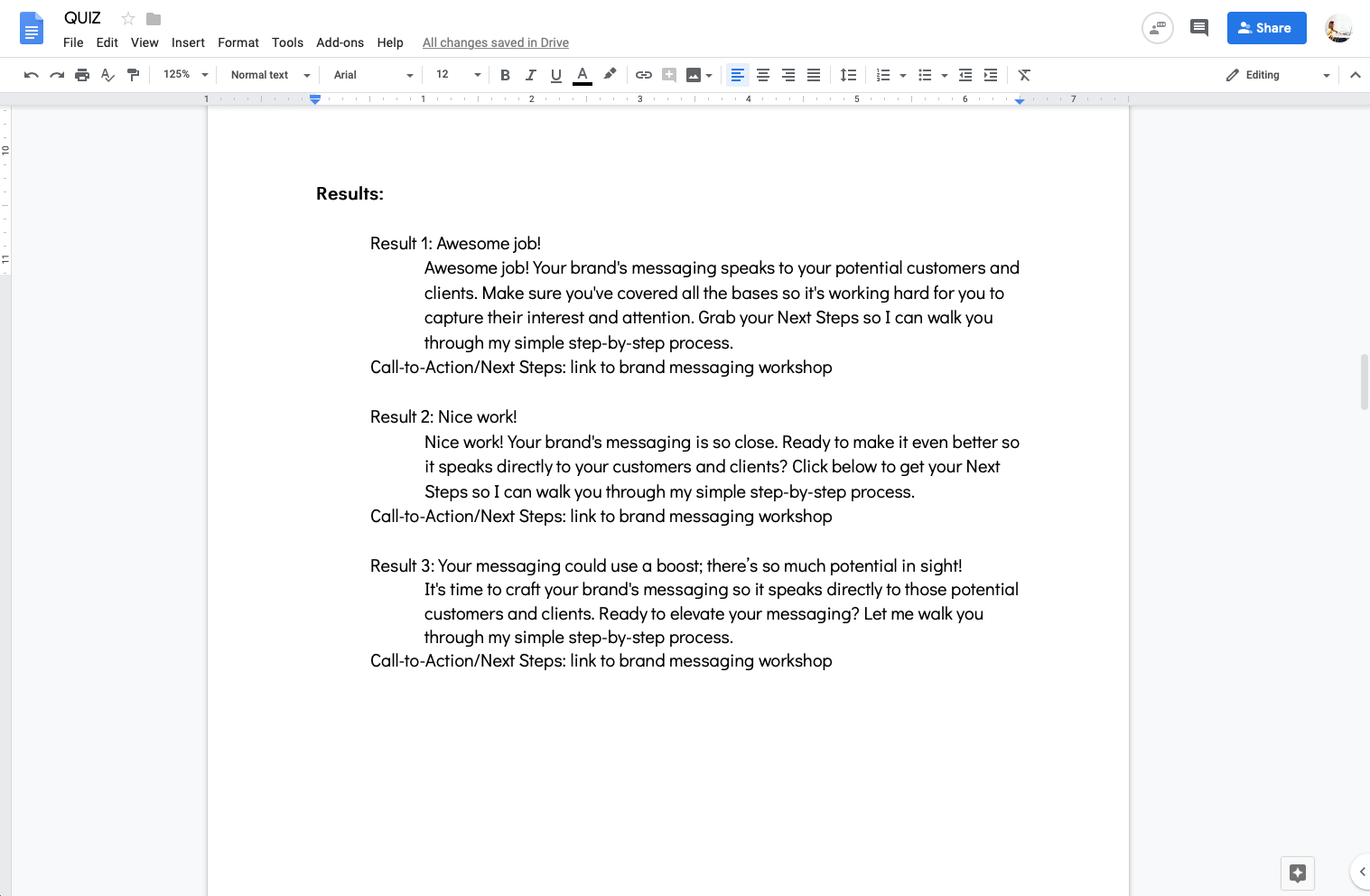Open the Arial font dropdown
The image size is (1370, 896).
(x=373, y=75)
